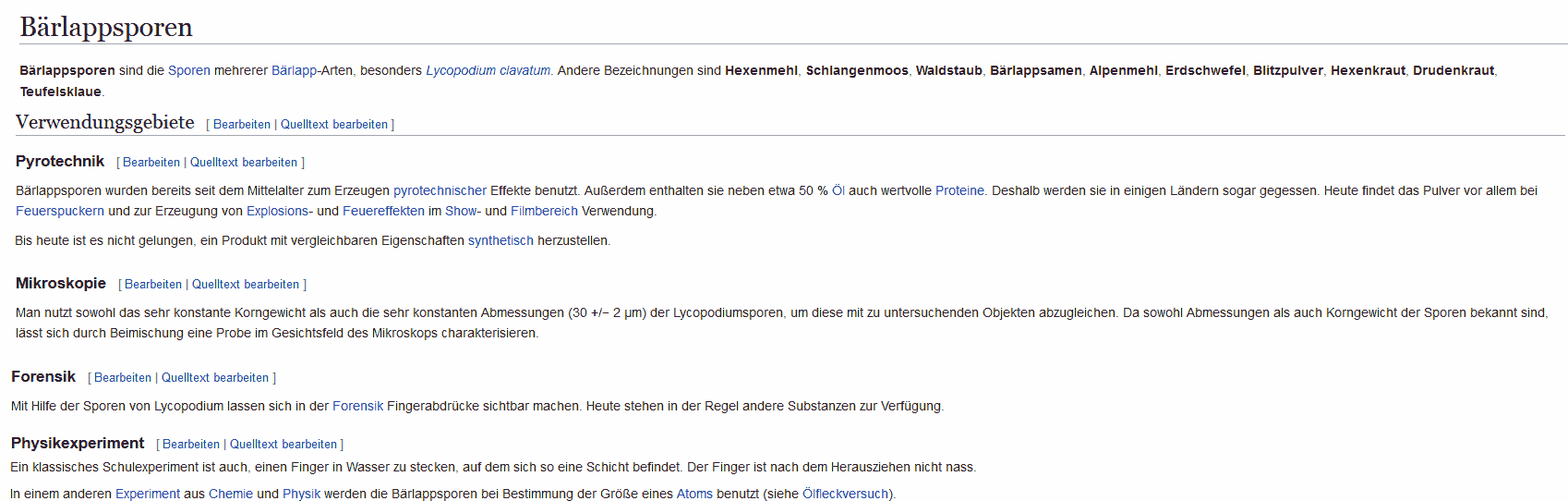Image resolution: width=1568 pixels, height=501 pixels.
Task: Click Quelltext bearbeiten next to Verwendungsgebiete
Action: click(334, 125)
